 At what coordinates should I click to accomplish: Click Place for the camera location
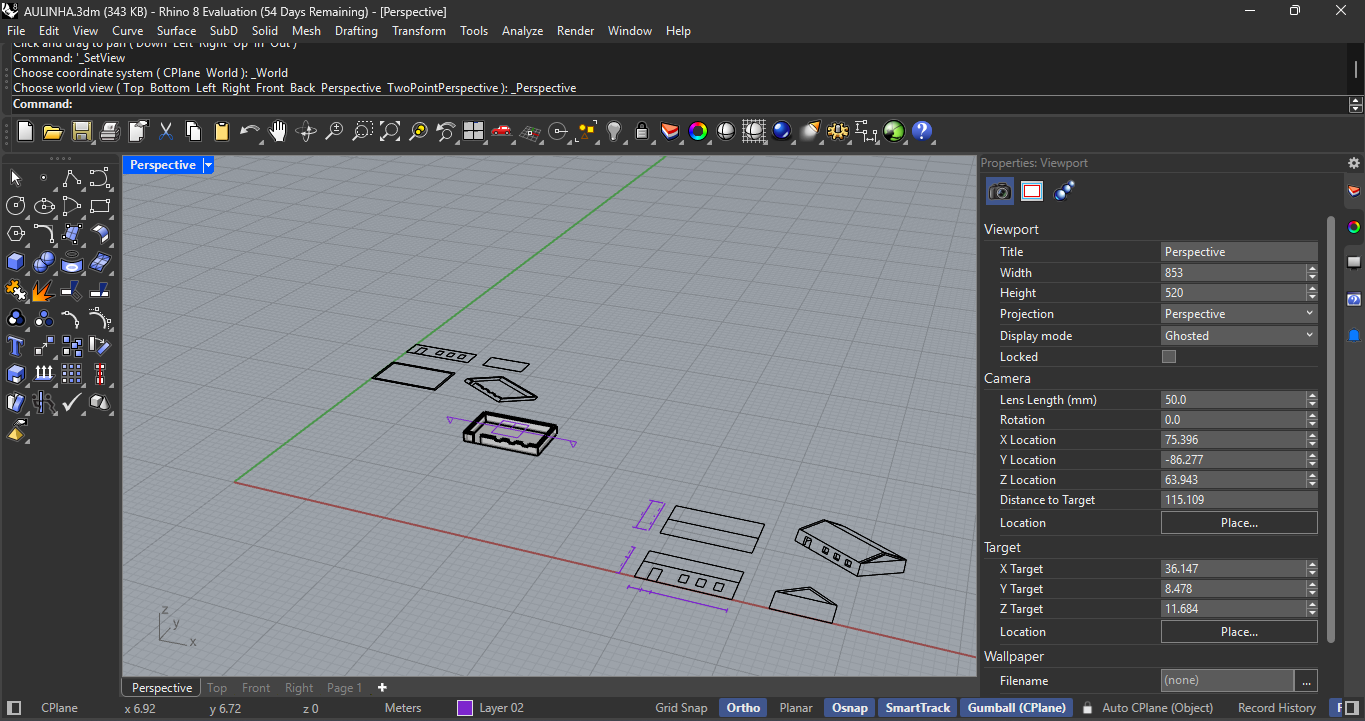1239,522
